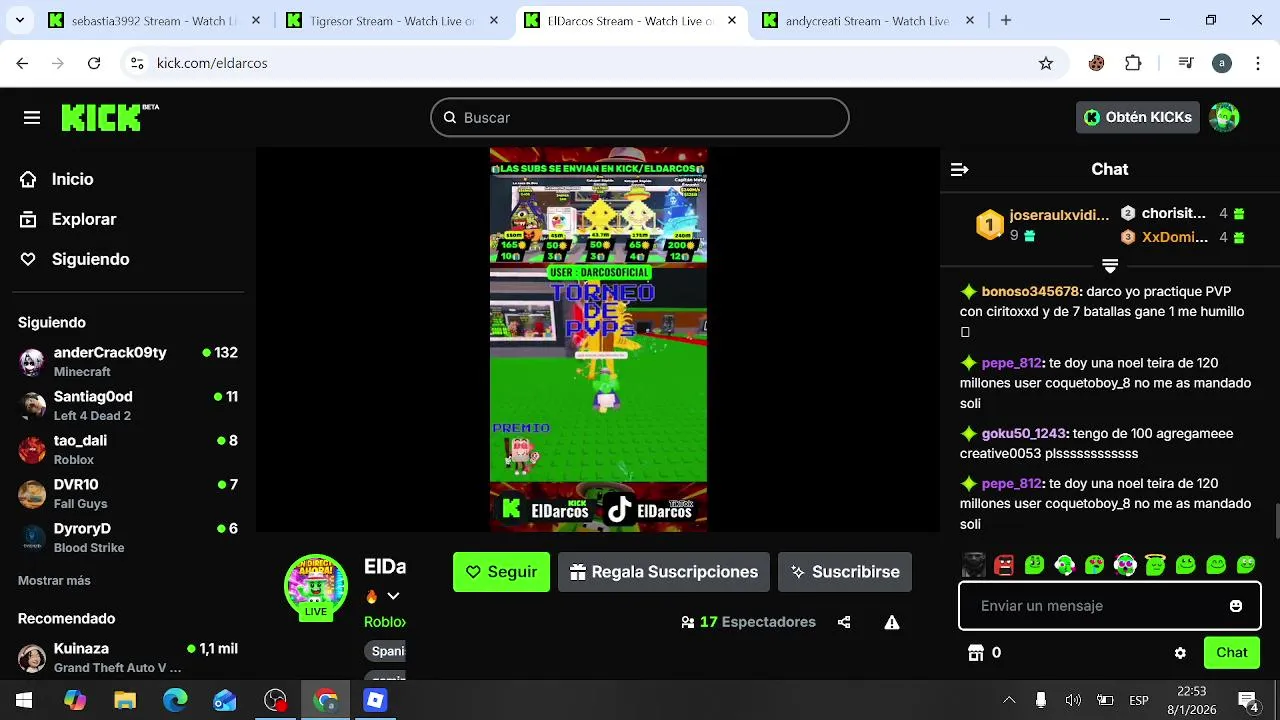Click the Seguir button
Viewport: 1280px width, 720px height.
point(501,572)
